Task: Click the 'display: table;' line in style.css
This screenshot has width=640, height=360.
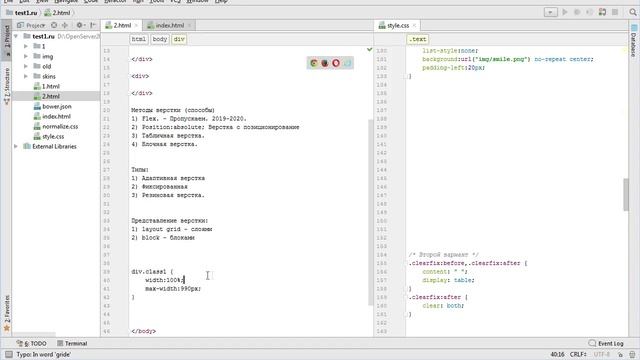Action: (448, 280)
